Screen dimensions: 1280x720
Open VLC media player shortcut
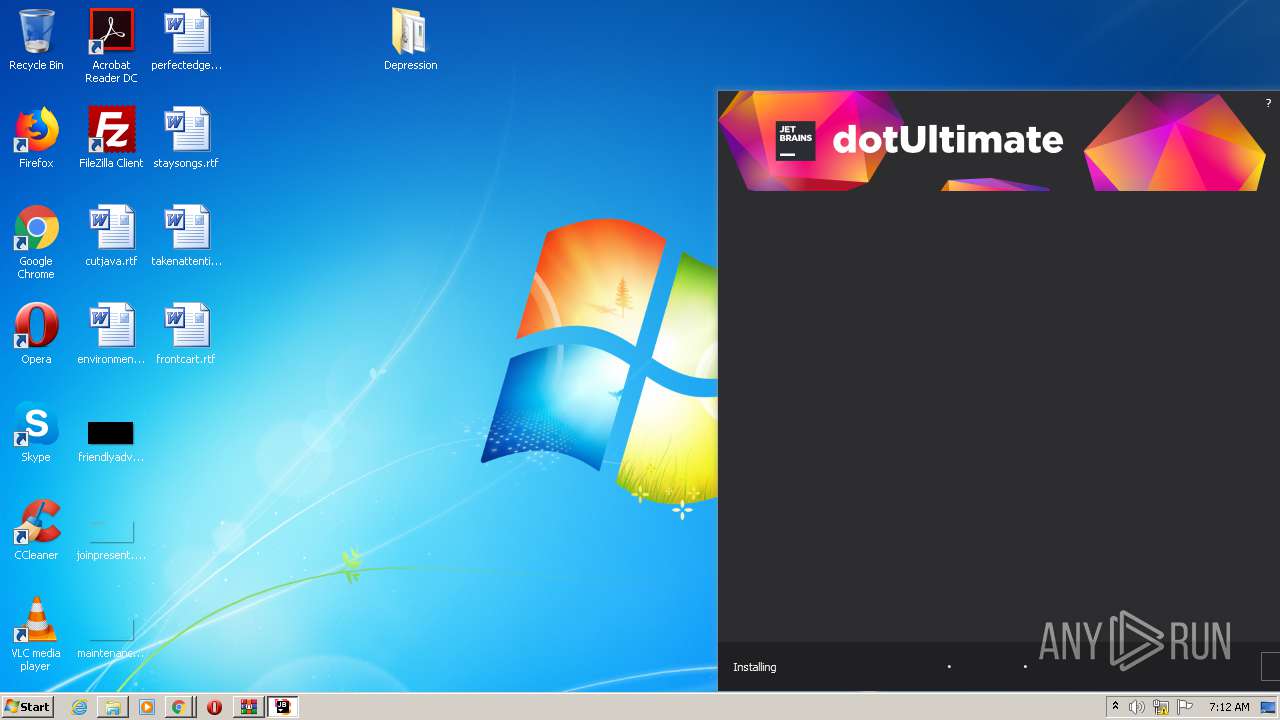click(36, 634)
